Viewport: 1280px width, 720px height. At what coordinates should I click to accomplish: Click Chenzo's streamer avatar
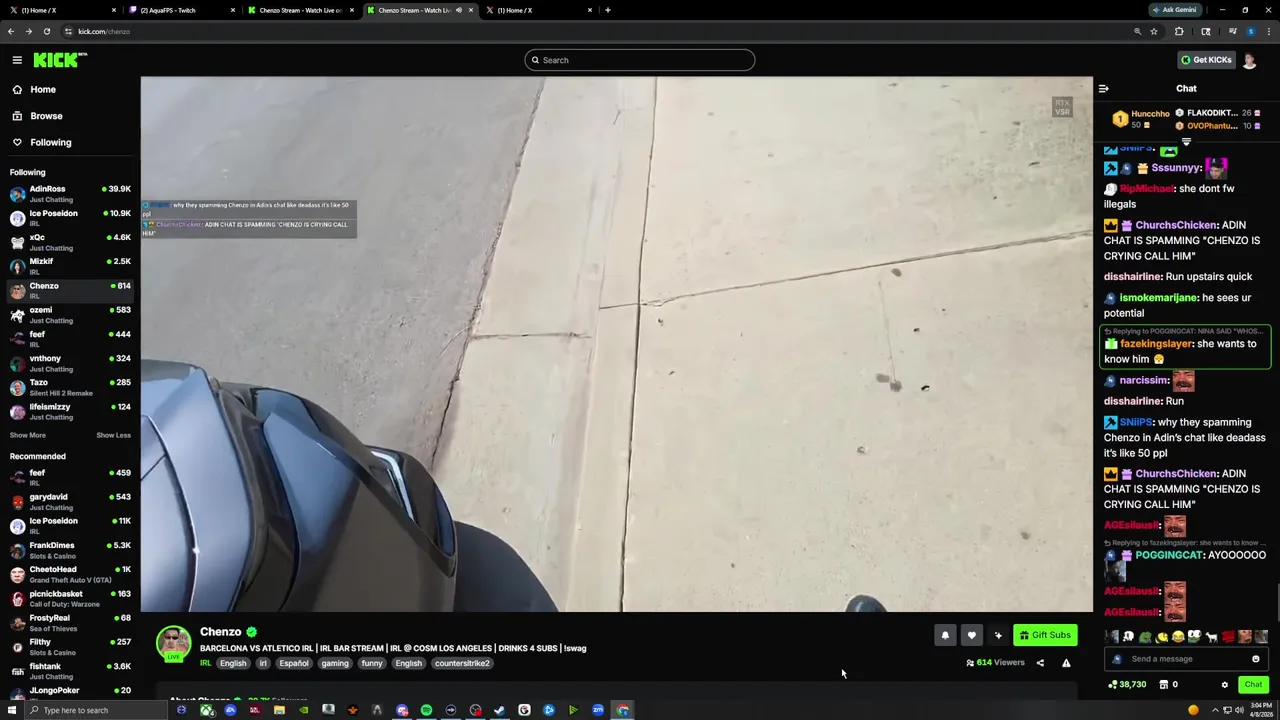(173, 643)
